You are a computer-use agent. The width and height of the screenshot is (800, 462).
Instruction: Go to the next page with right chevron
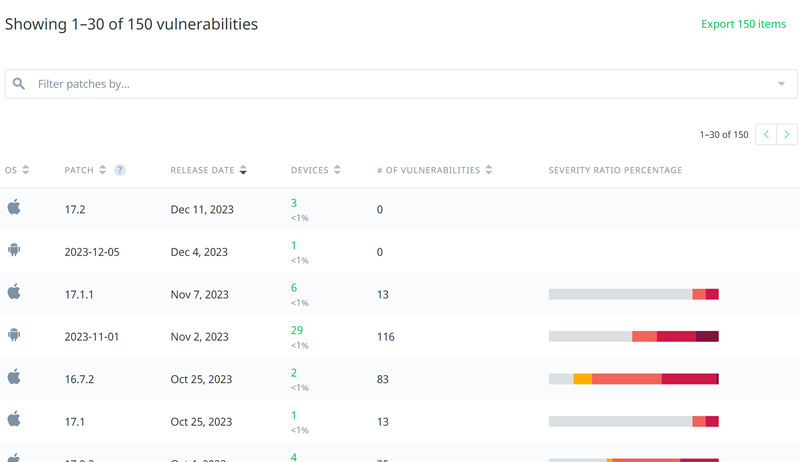pyautogui.click(x=787, y=135)
